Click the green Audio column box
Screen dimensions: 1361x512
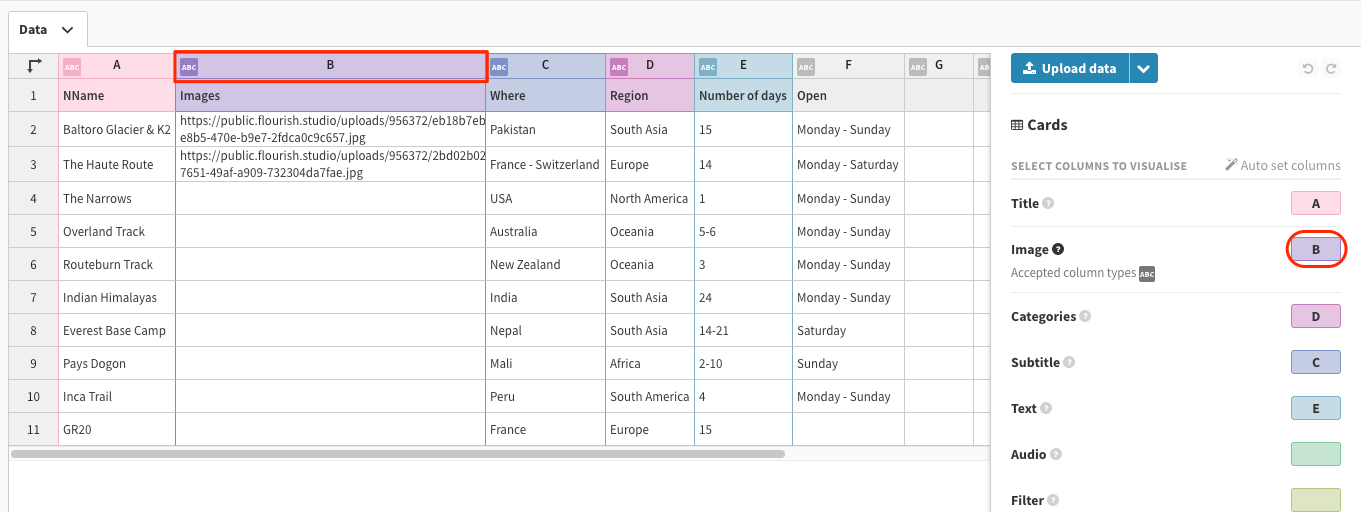[1315, 455]
